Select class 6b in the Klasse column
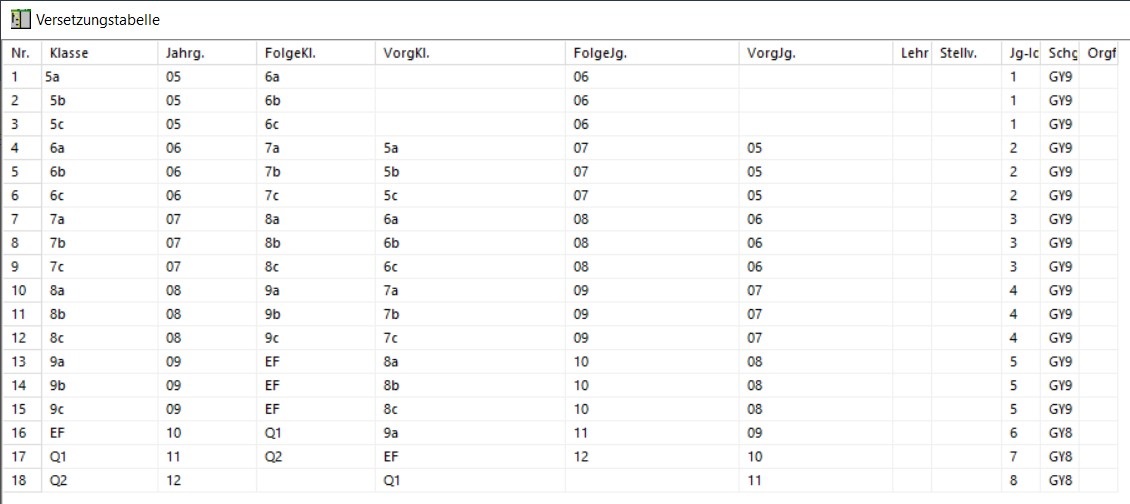The image size is (1130, 504). coord(100,172)
